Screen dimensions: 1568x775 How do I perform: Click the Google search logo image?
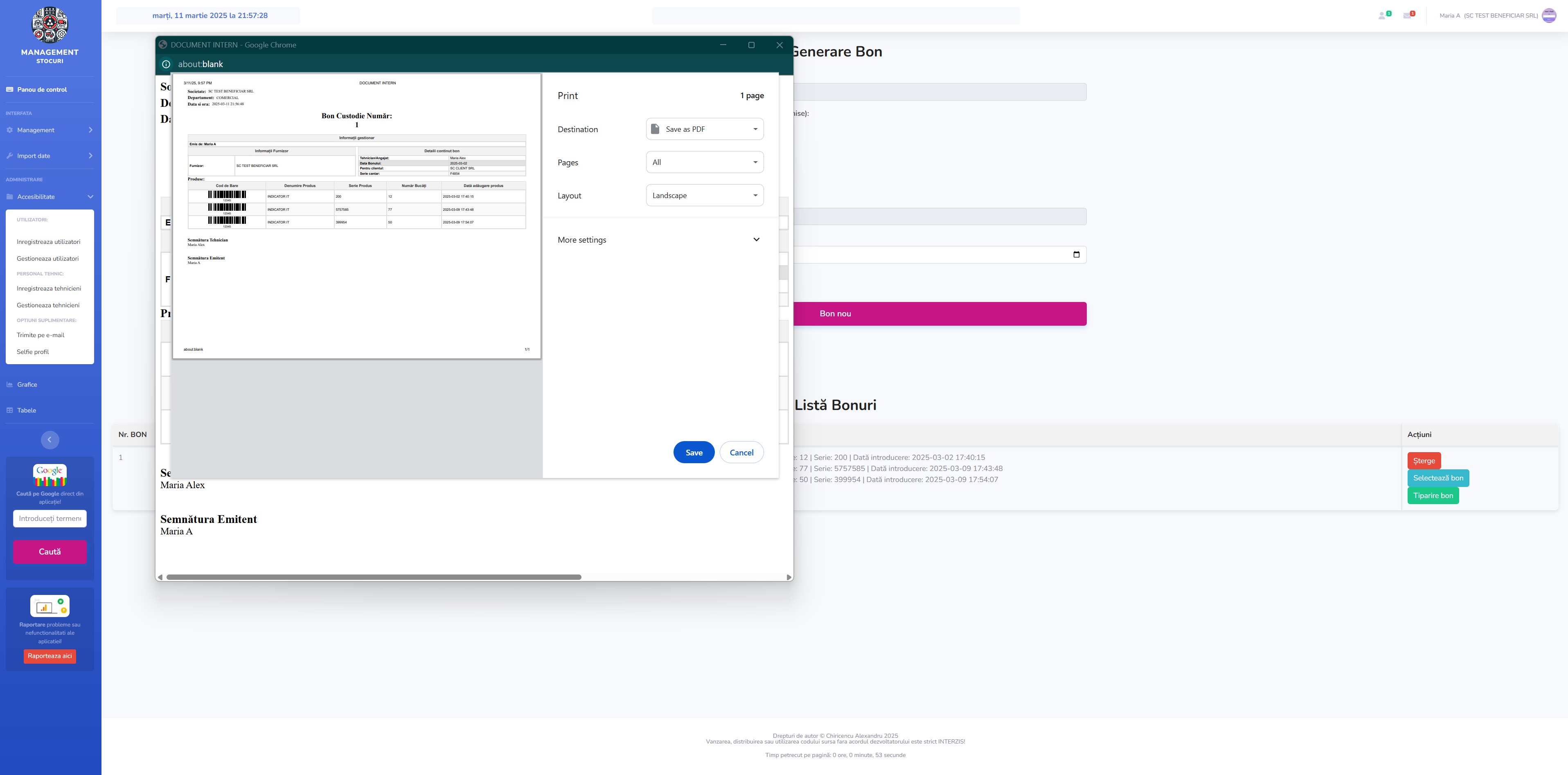(49, 475)
